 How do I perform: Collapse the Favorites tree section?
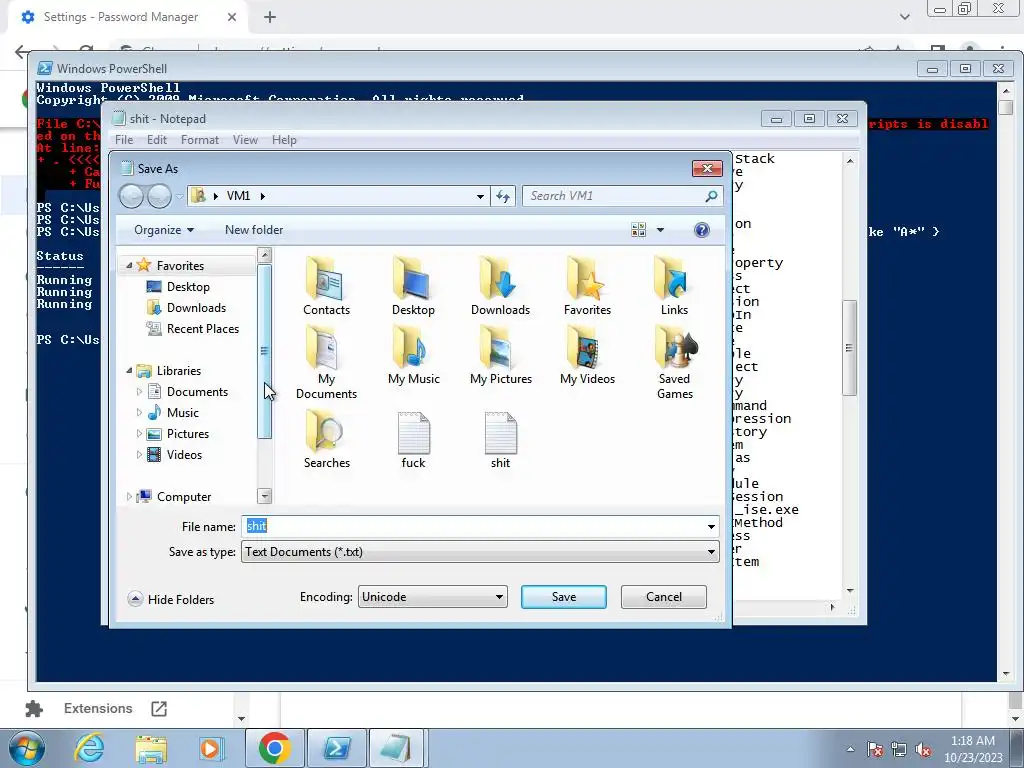pyautogui.click(x=129, y=265)
